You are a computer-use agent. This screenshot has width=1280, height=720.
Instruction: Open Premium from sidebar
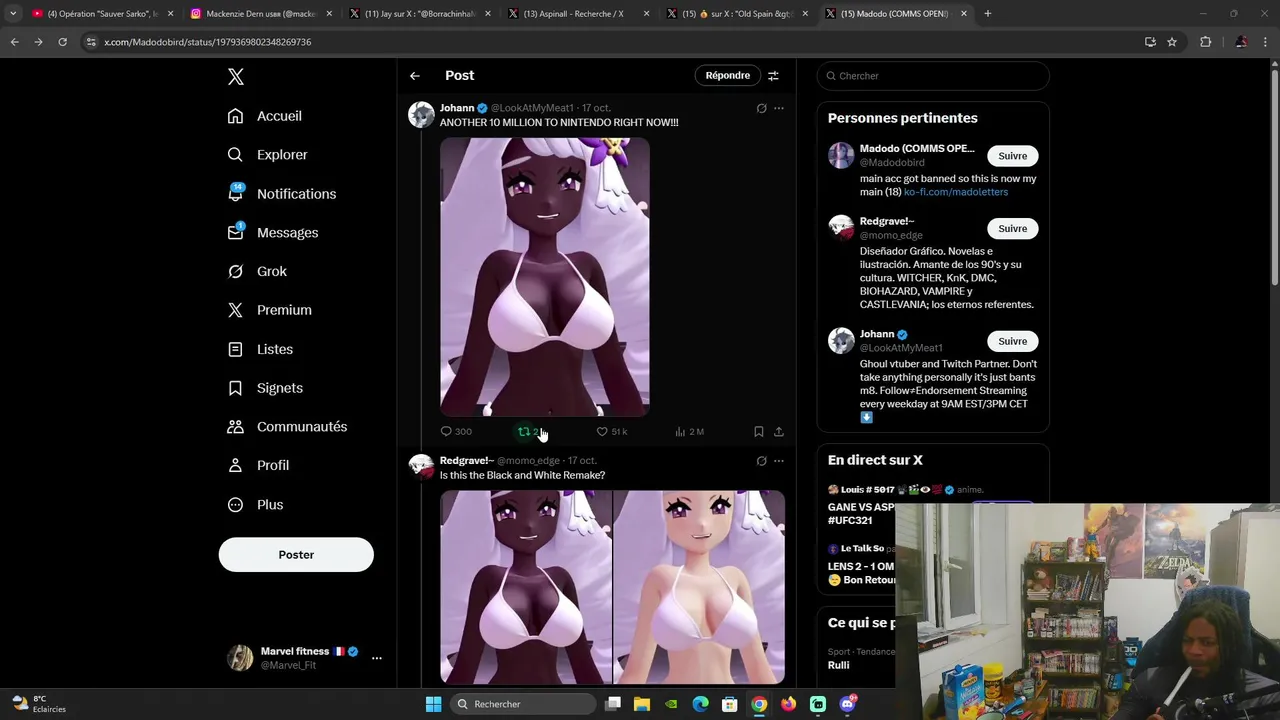click(269, 310)
